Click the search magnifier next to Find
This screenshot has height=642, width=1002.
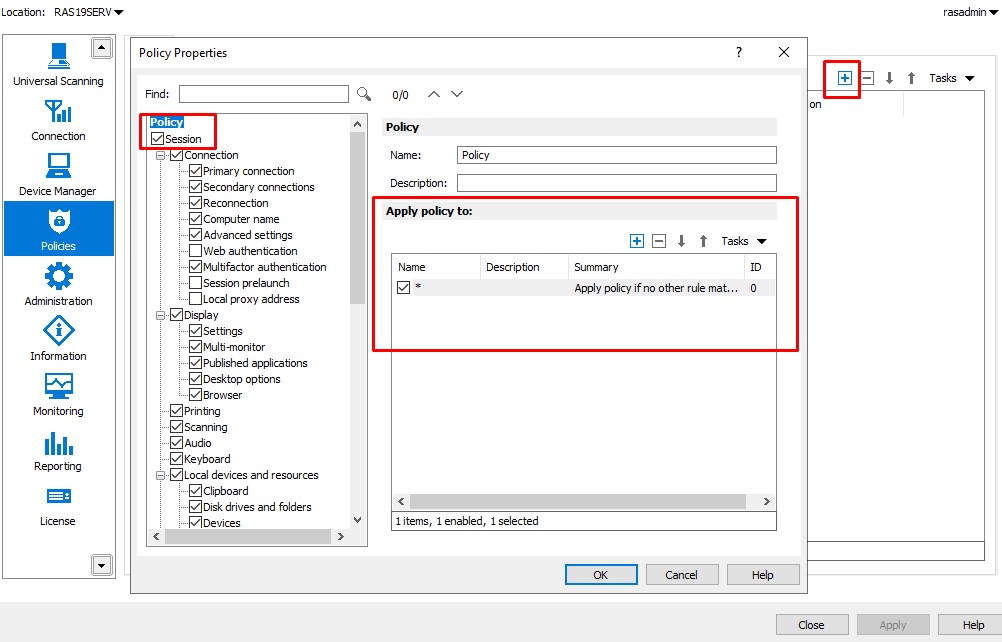[364, 94]
